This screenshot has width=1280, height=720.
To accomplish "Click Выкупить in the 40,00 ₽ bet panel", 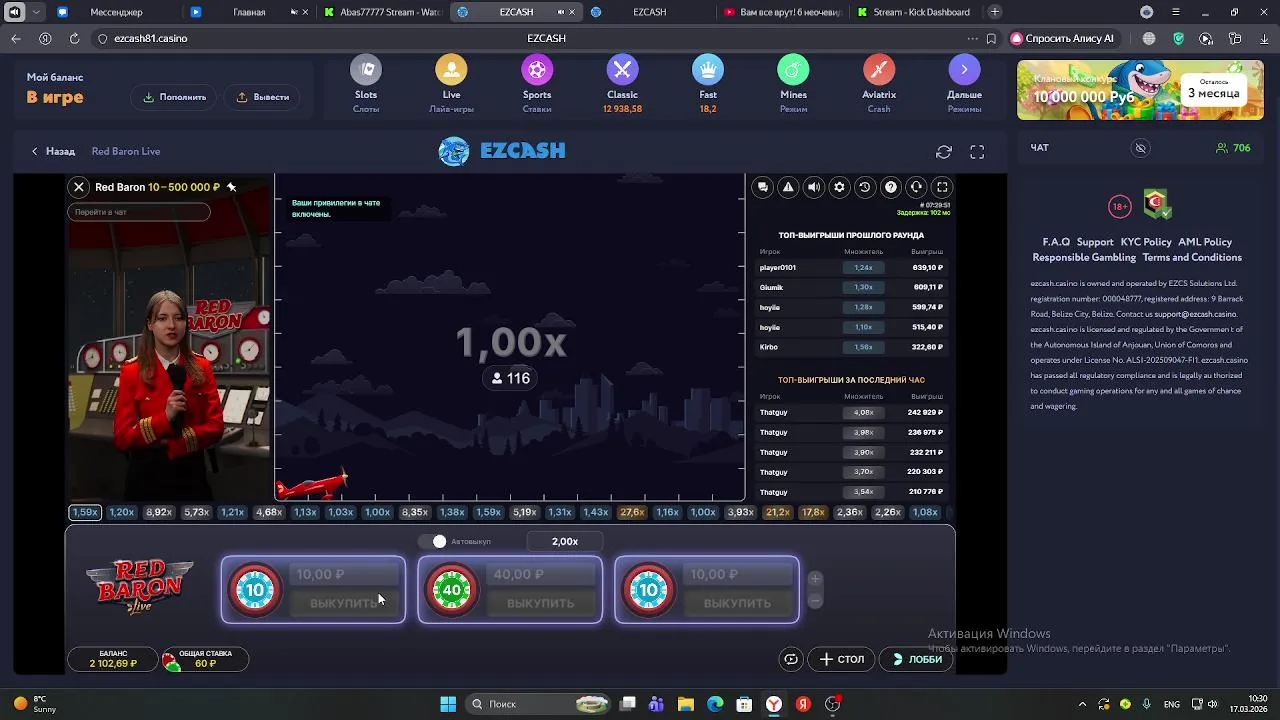I will pos(540,603).
